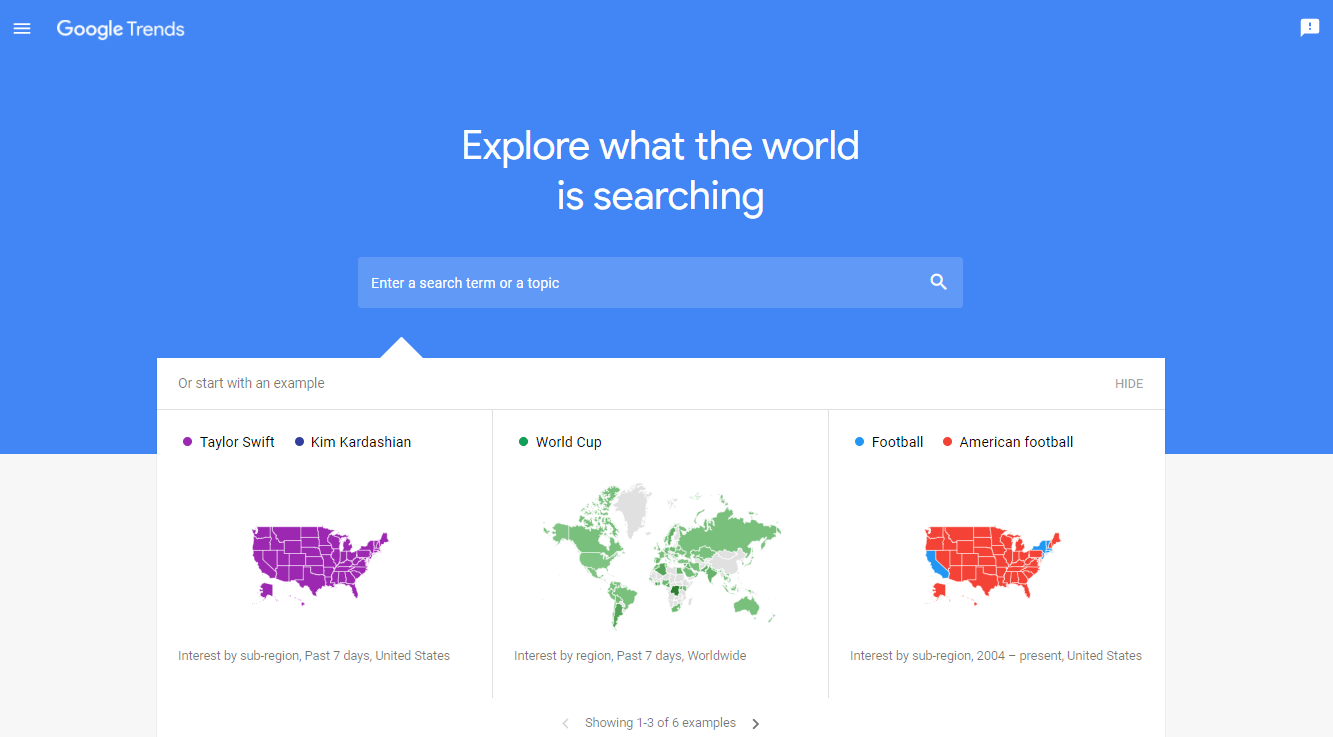Click the blue dot beside Football
1333x737 pixels.
click(x=859, y=442)
